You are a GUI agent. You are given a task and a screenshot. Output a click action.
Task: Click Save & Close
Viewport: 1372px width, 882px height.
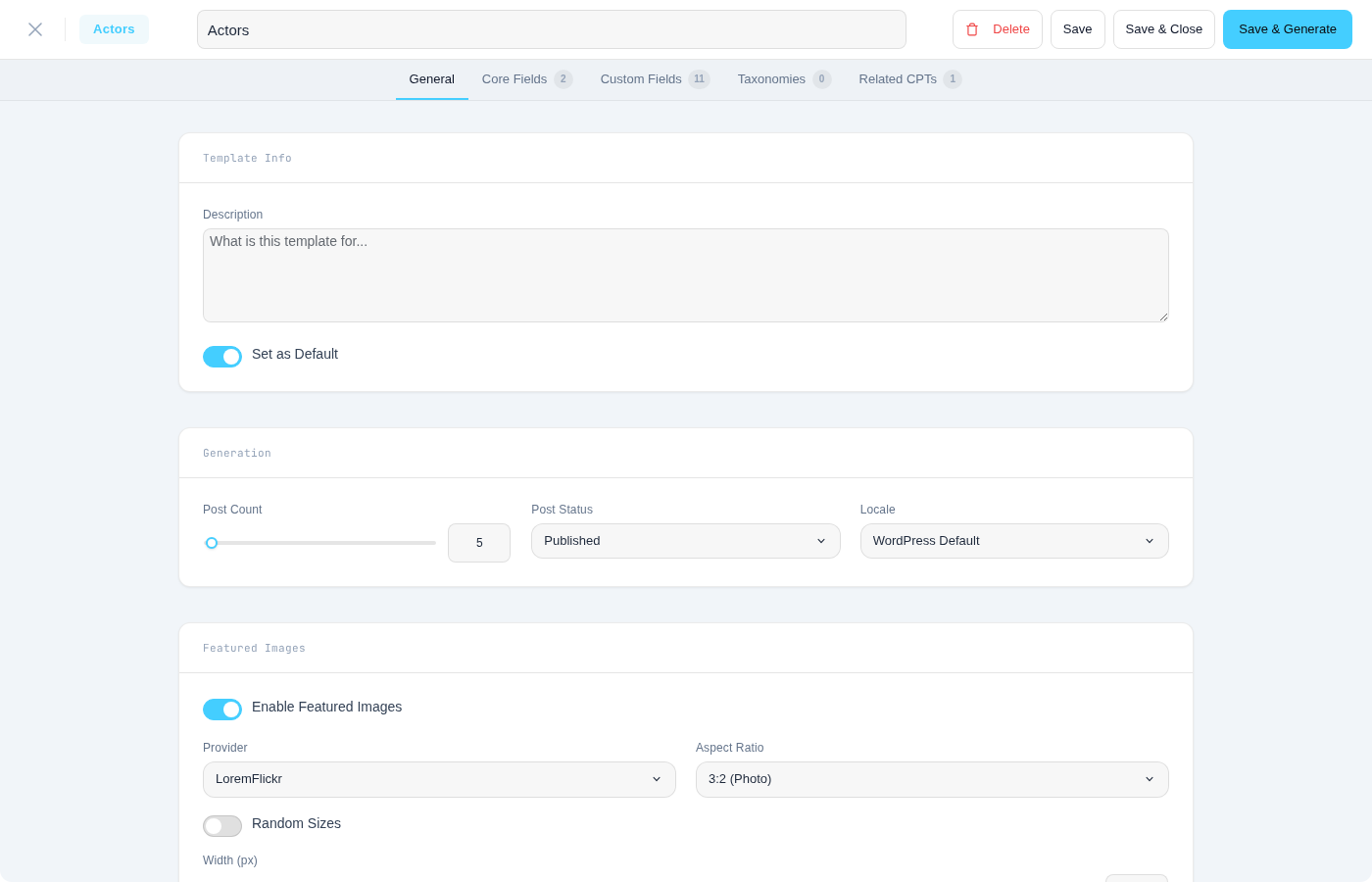click(1163, 29)
